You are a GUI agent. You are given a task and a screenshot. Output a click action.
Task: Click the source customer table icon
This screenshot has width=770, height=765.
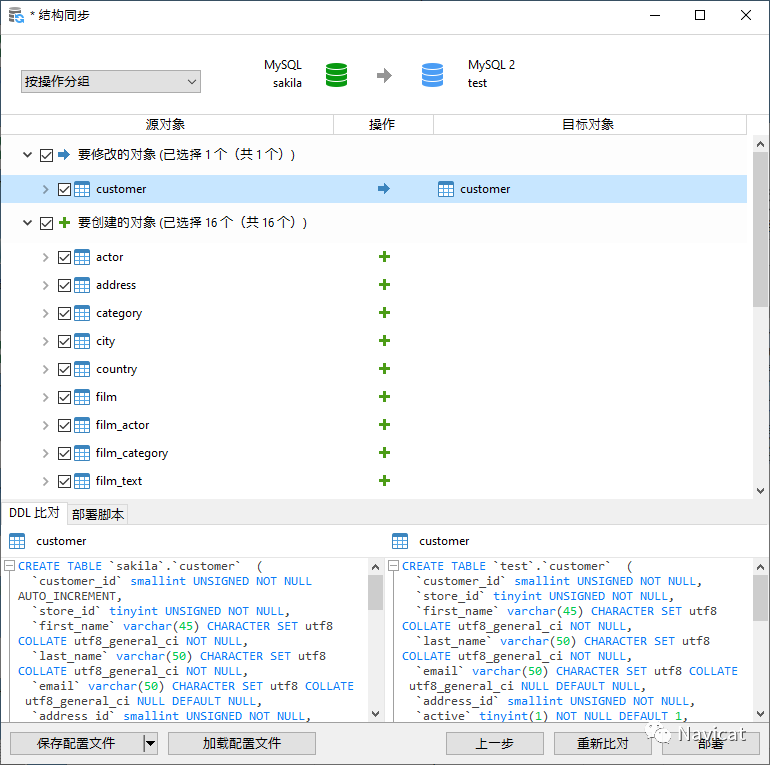click(82, 189)
